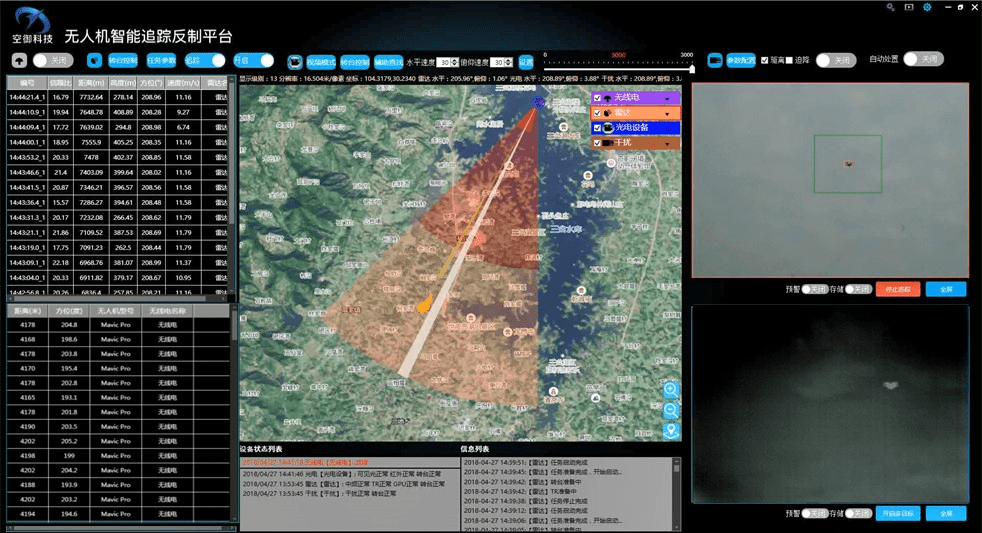
Task: Click the map location marker icon
Action: 670,431
